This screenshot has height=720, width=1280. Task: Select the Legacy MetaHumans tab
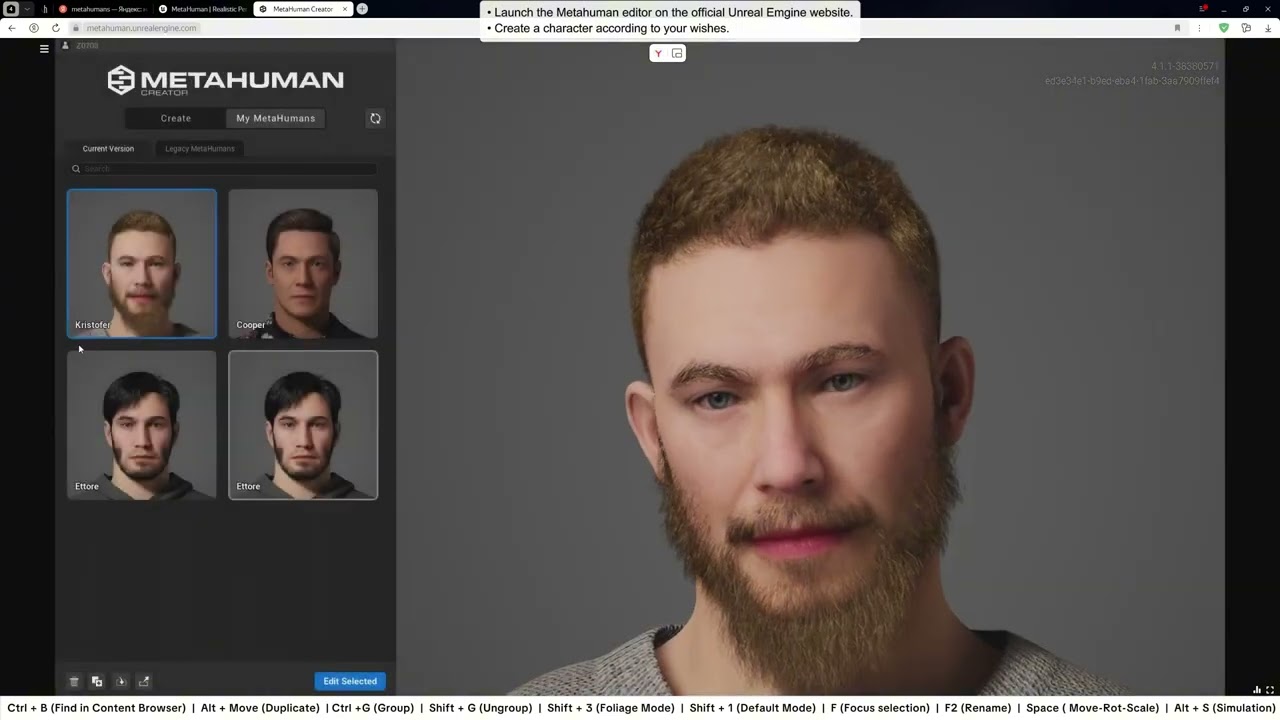[200, 148]
